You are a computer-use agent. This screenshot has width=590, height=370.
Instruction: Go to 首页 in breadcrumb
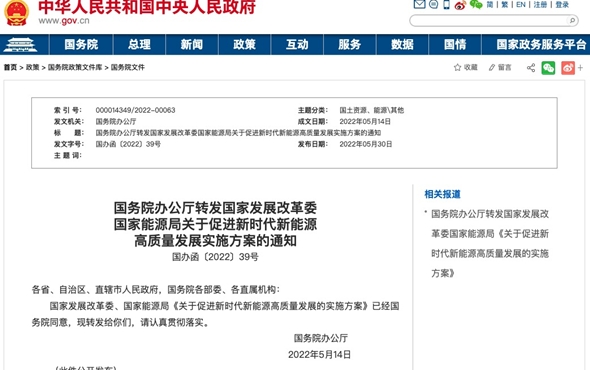(11, 67)
